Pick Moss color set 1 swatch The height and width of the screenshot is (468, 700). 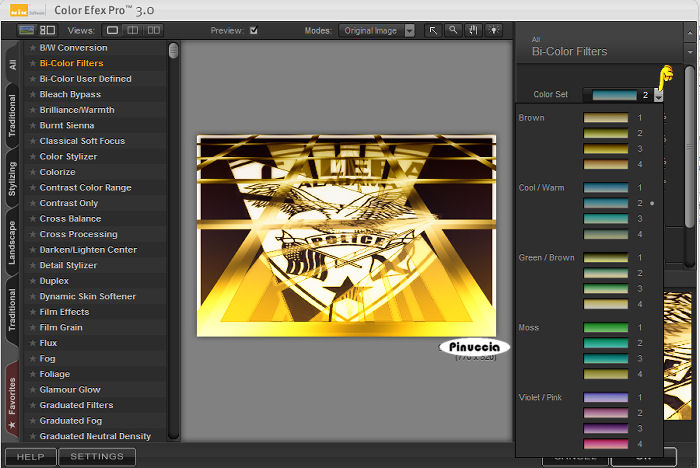tap(605, 327)
